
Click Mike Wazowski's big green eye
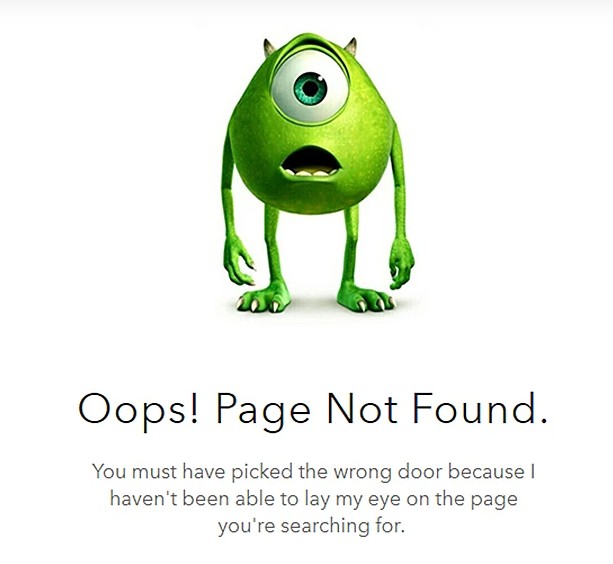pyautogui.click(x=310, y=88)
